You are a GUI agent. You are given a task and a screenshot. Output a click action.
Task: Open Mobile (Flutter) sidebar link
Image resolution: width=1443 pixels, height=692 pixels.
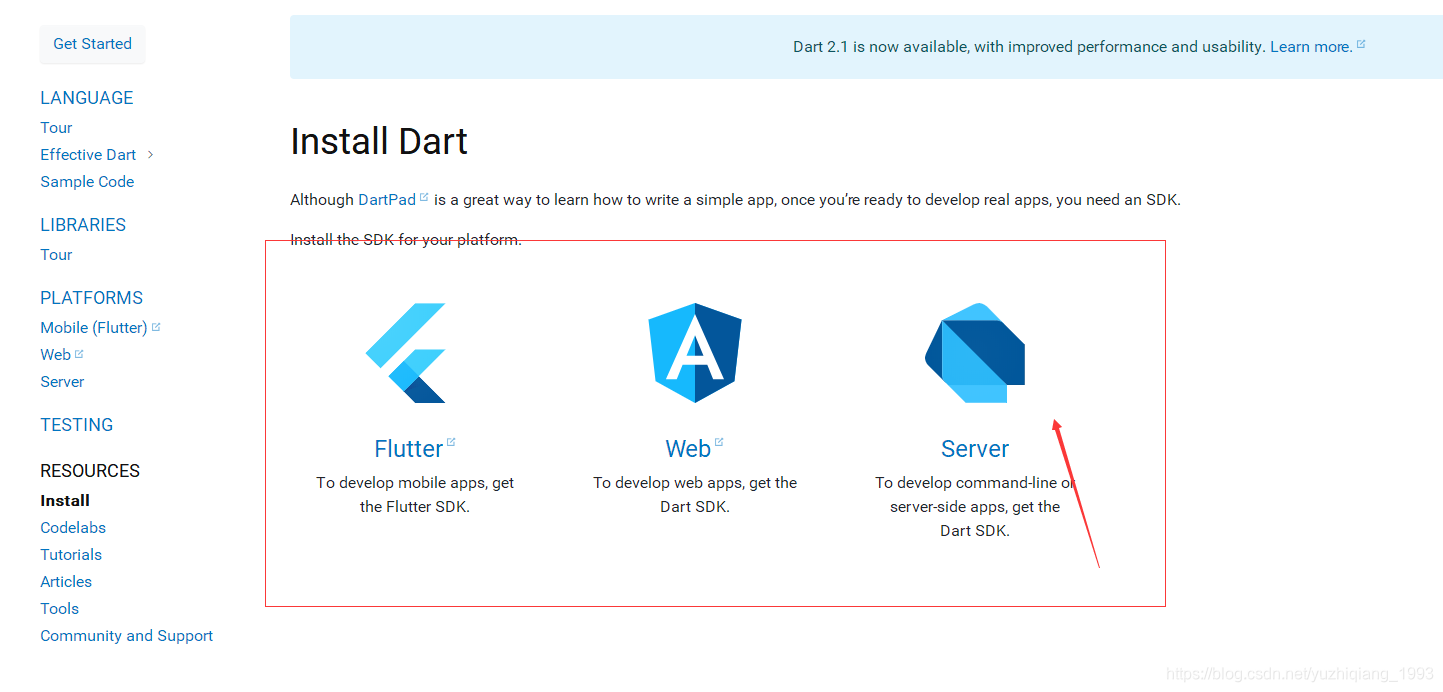94,328
